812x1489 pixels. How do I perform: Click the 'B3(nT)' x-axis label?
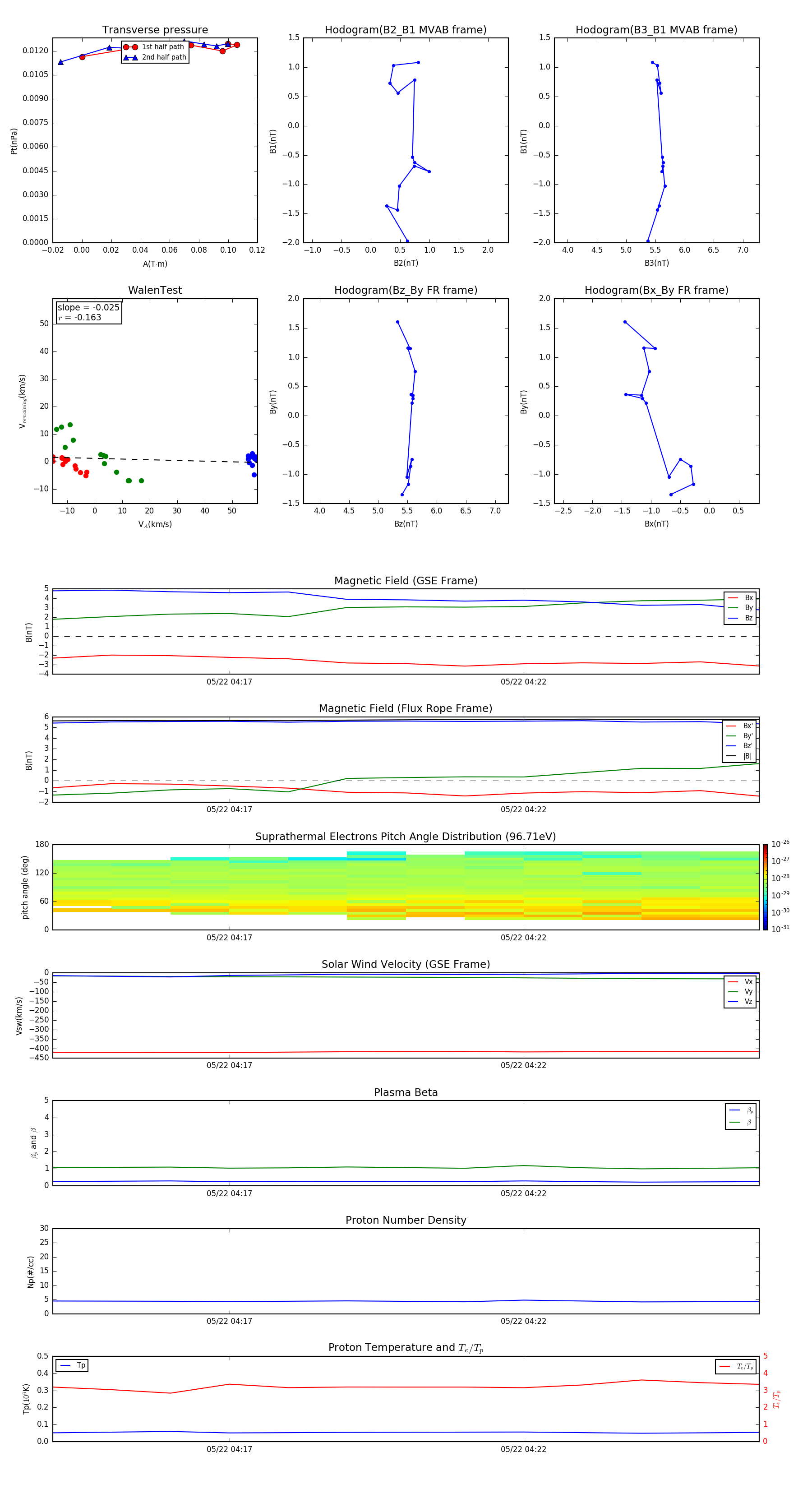656,264
